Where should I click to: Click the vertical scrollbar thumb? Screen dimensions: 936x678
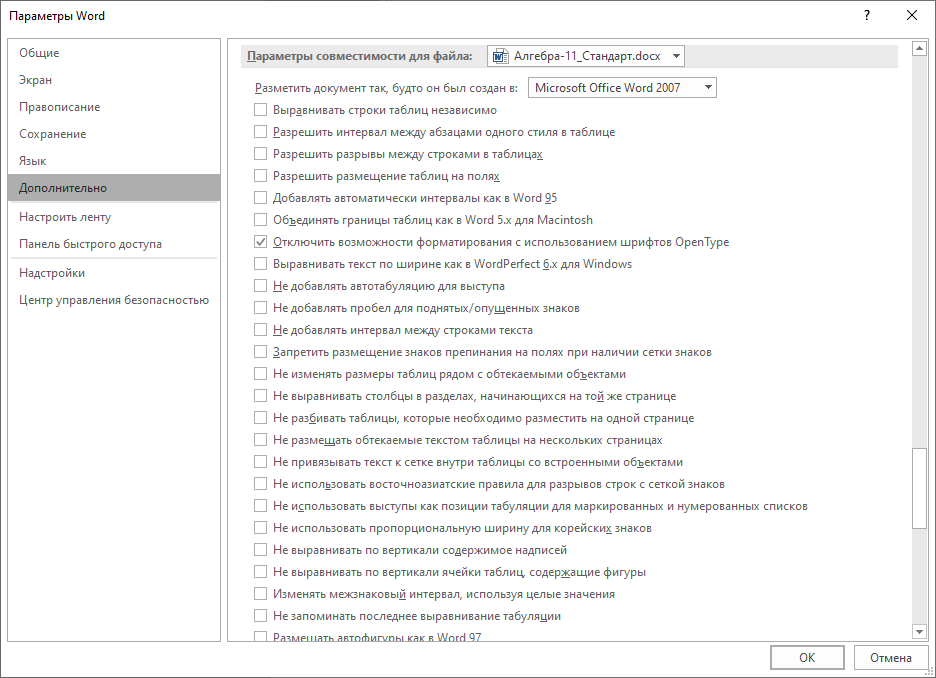pos(919,488)
